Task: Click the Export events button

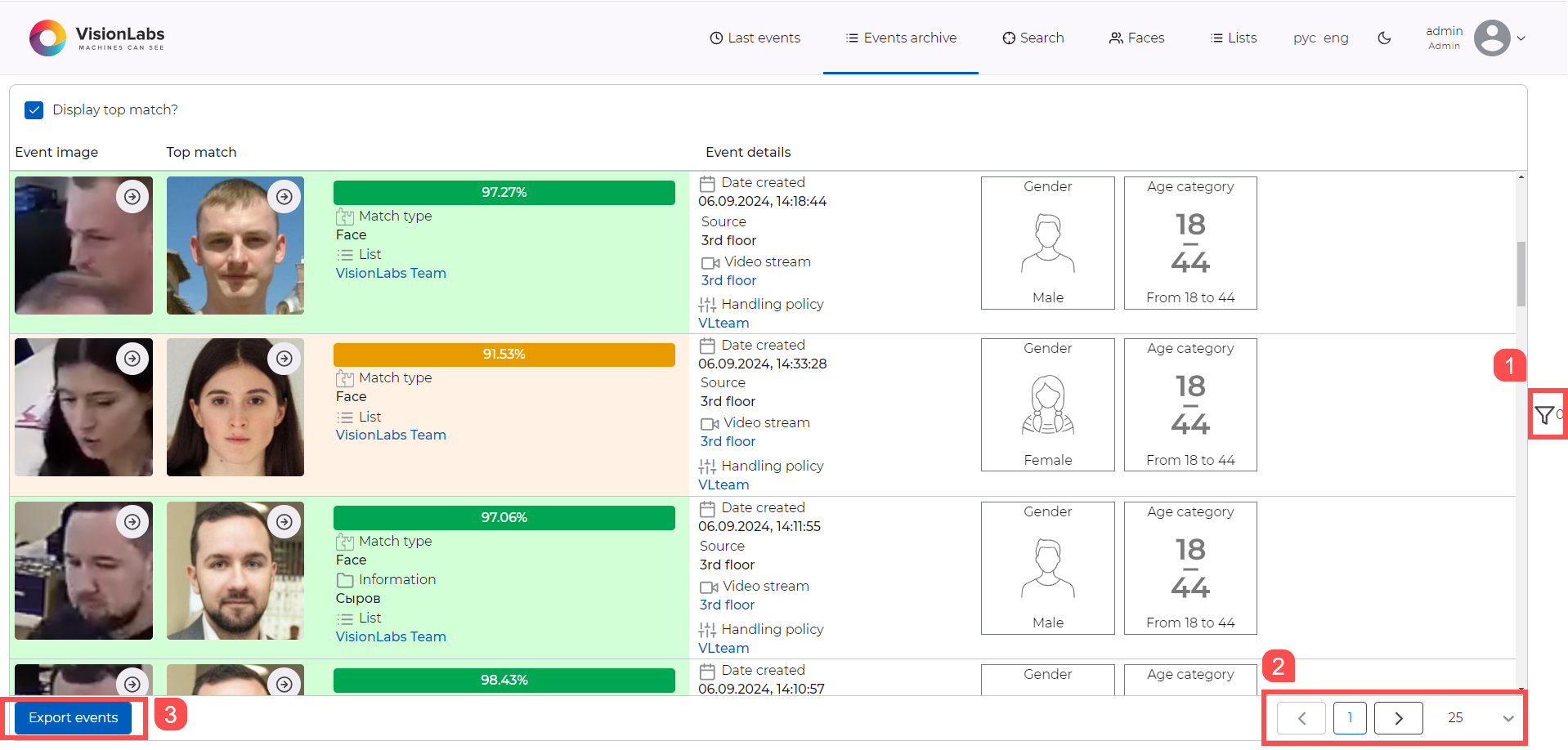Action: pyautogui.click(x=74, y=718)
